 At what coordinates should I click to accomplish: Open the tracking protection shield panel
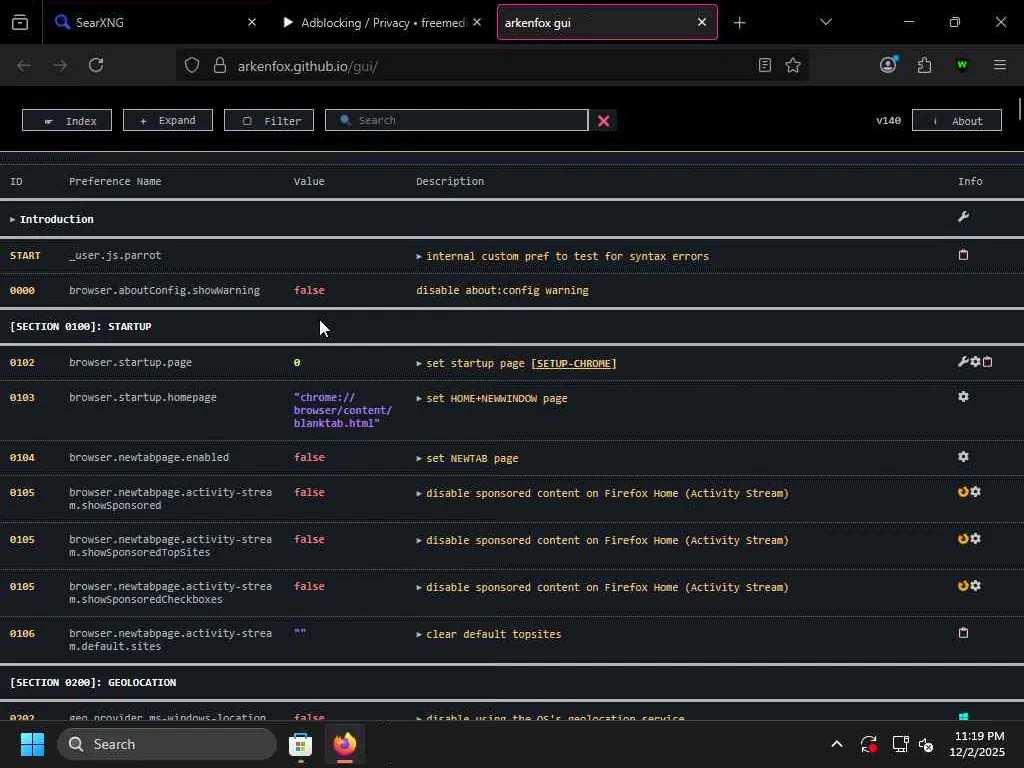pyautogui.click(x=191, y=65)
